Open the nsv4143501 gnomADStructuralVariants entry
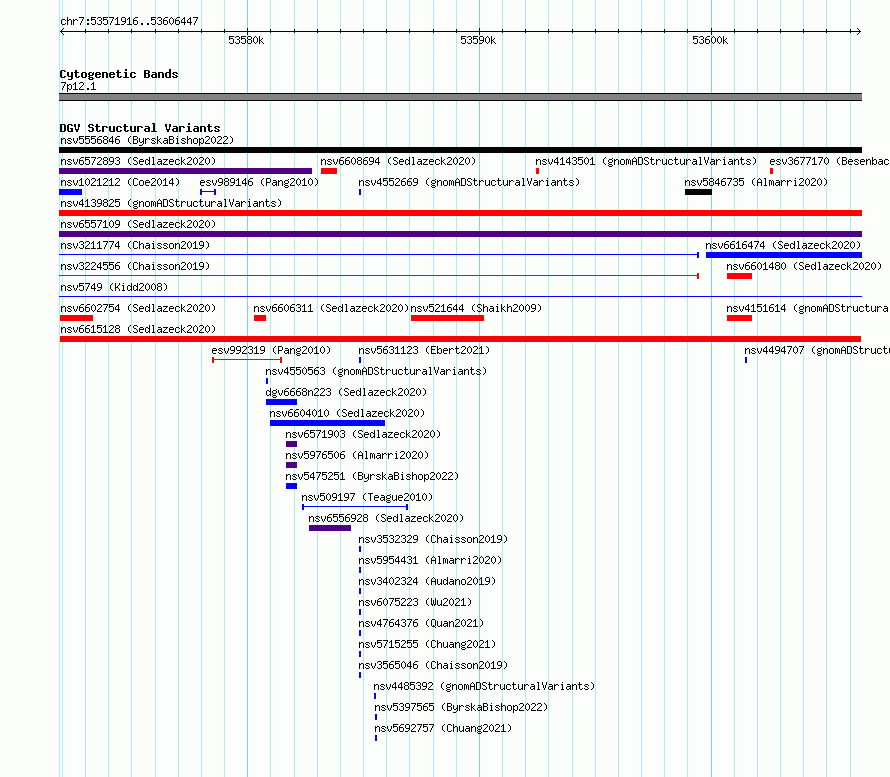890x777 pixels. [646, 161]
